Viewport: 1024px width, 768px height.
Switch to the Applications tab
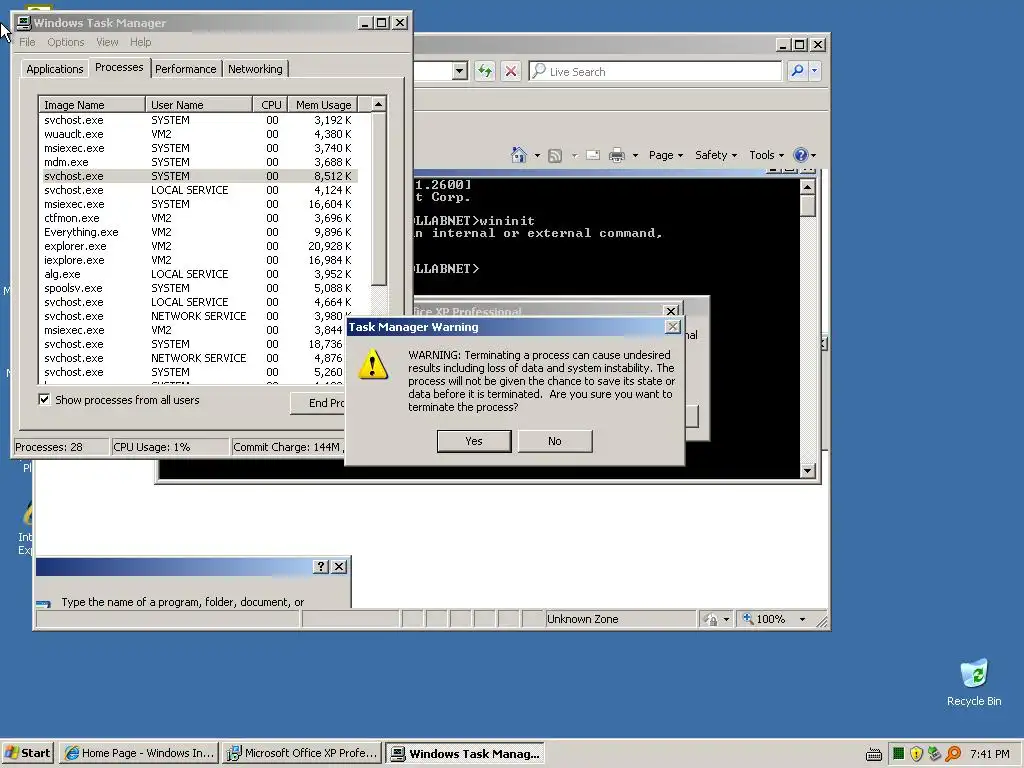[55, 69]
